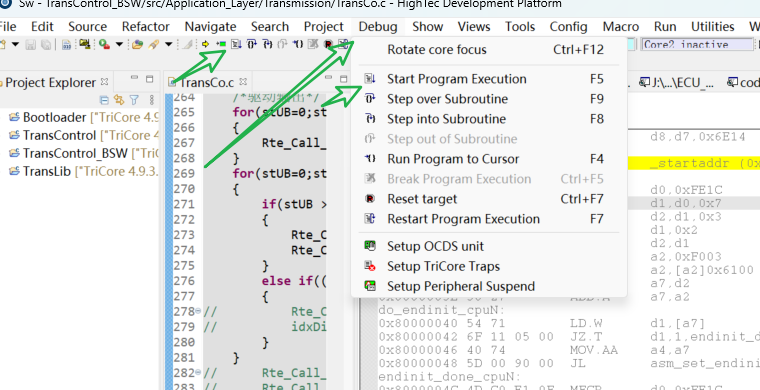Choose Step into Subroutine menu entry
Viewport: 760px width, 390px height.
coord(489,119)
